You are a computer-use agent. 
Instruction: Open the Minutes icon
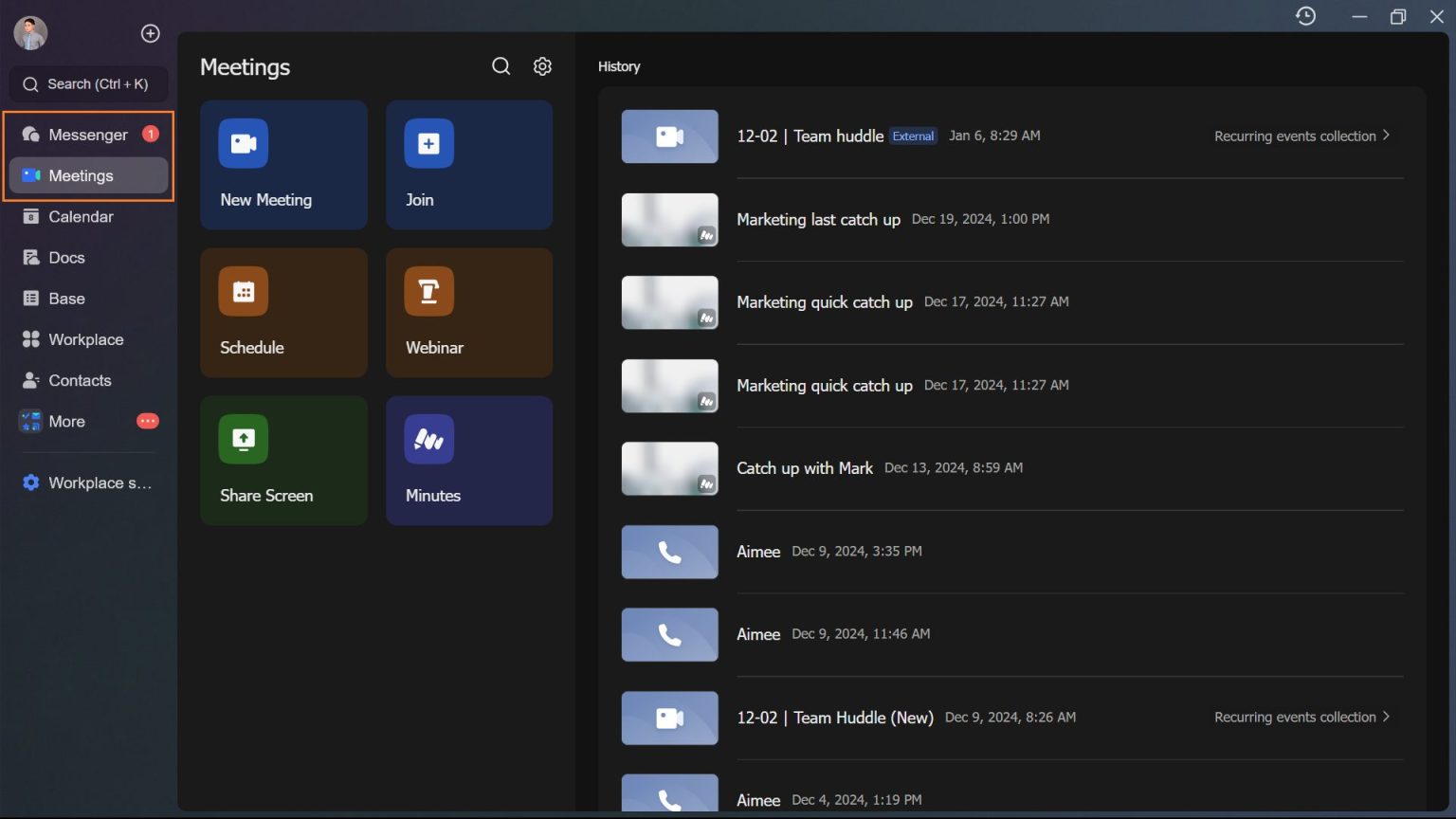pos(428,439)
